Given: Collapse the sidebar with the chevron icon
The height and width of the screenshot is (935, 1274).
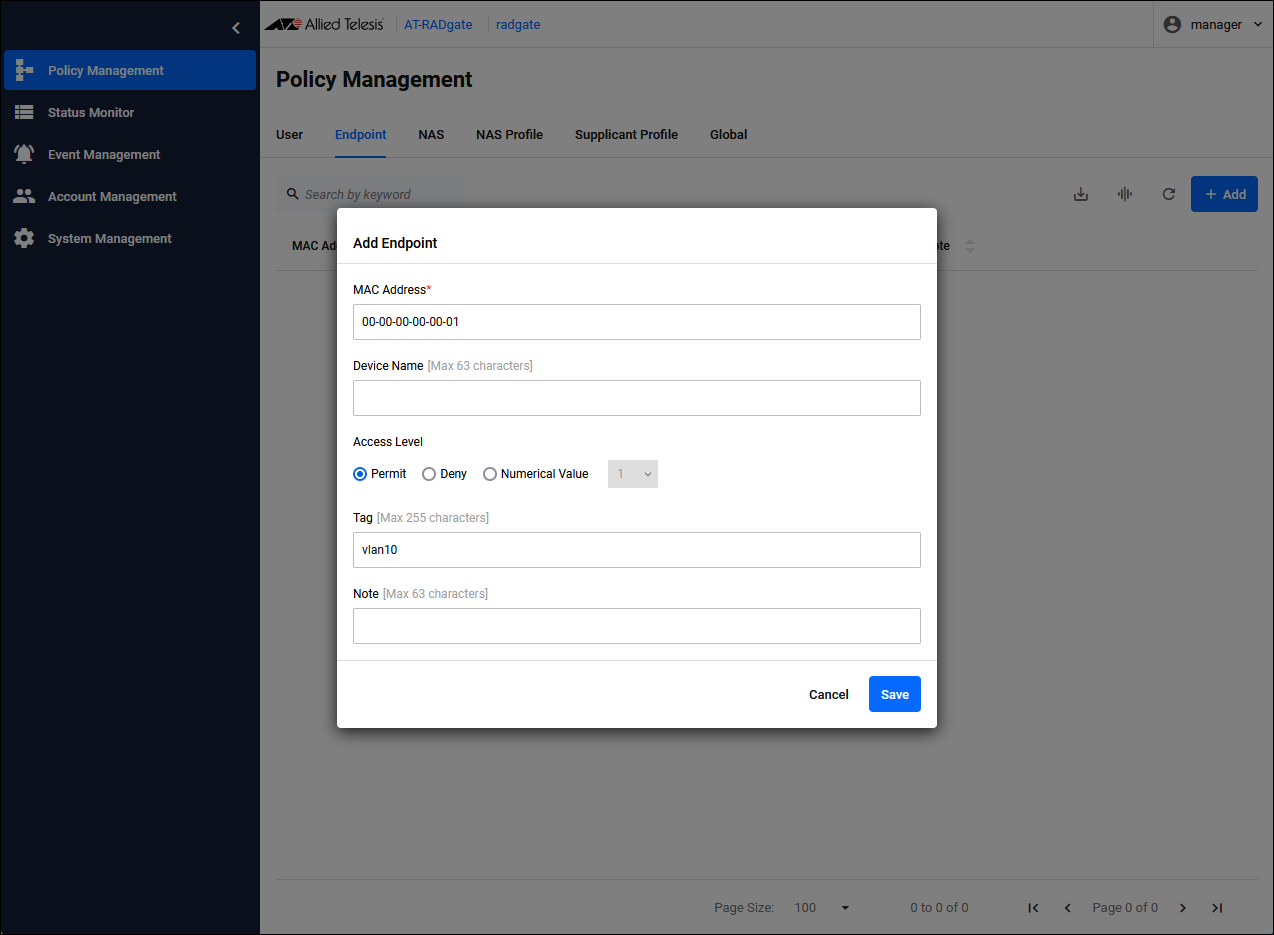Looking at the screenshot, I should tap(236, 28).
